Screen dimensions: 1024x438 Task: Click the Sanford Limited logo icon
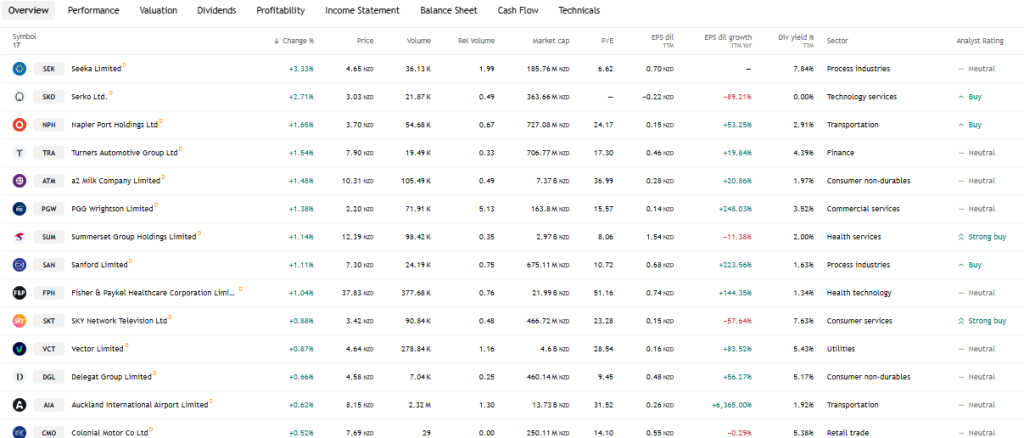(20, 265)
